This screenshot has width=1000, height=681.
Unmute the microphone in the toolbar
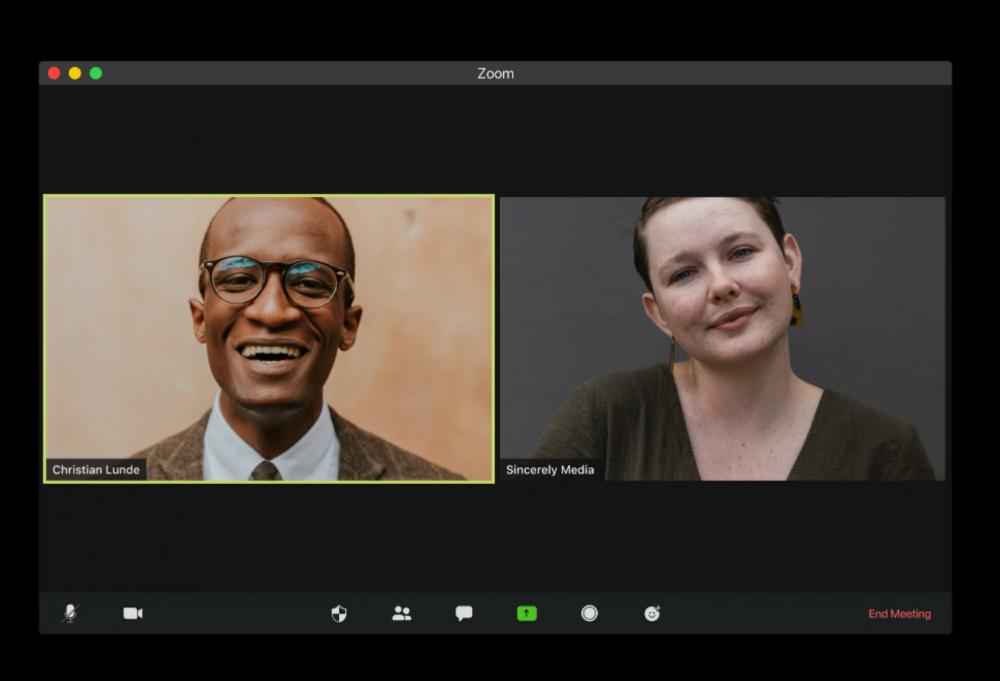[70, 613]
